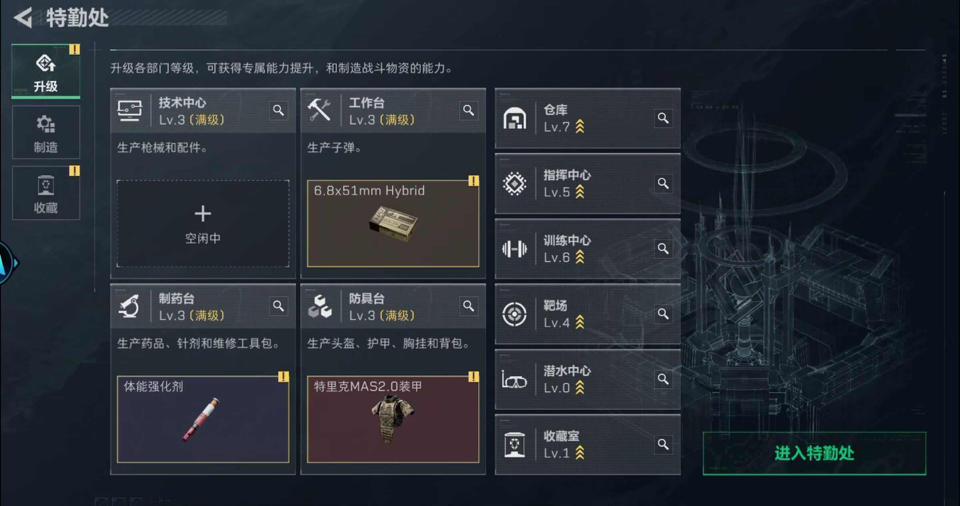Click the 训练中心 dumbbell icon
The image size is (960, 506).
(x=514, y=249)
